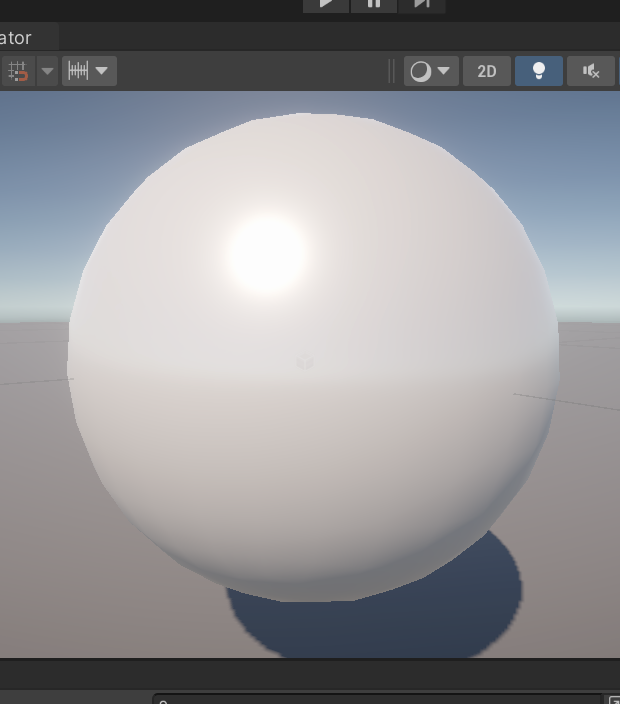This screenshot has width=620, height=704.
Task: Open the draw mode dropdown arrow
Action: coord(444,71)
